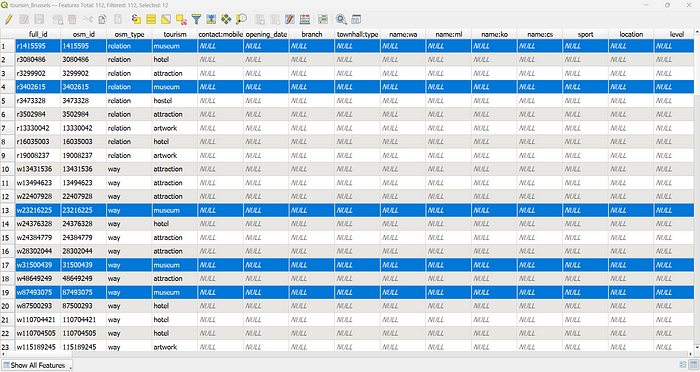
Task: Click the paste features icon
Action: 117,19
